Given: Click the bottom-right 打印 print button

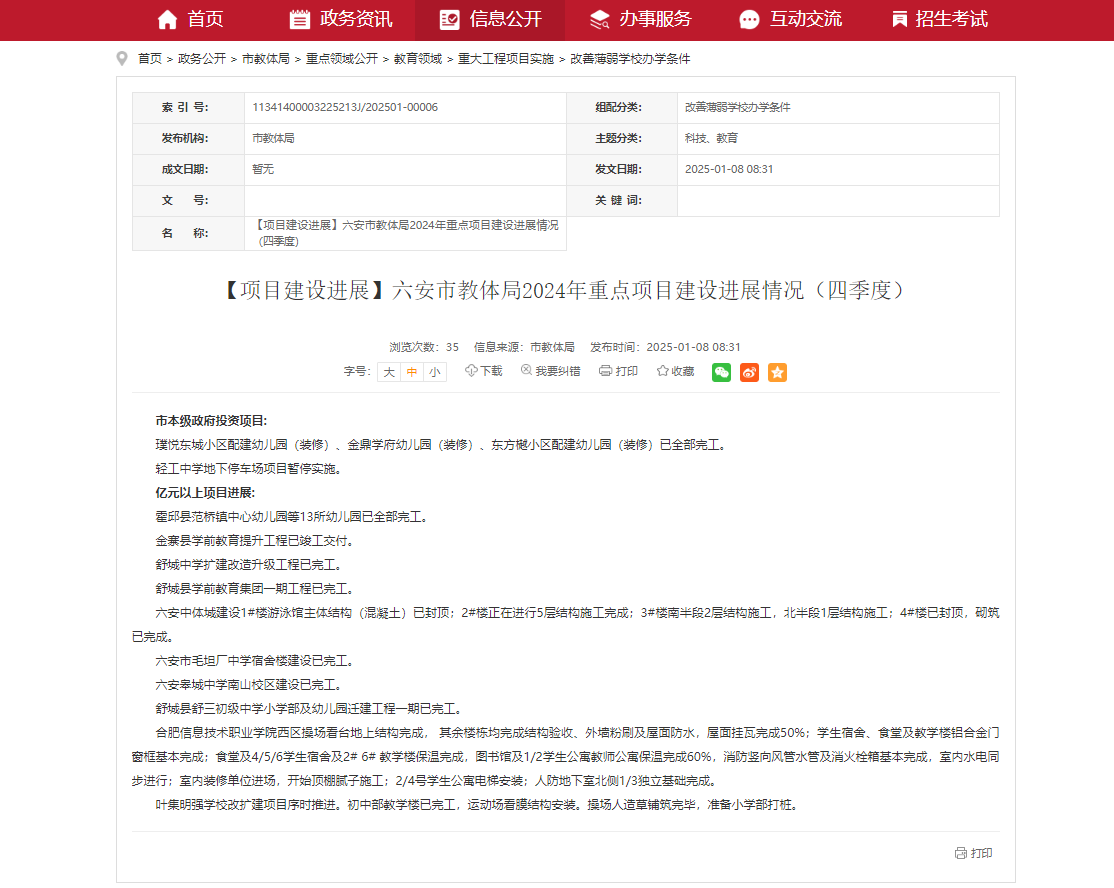Looking at the screenshot, I should point(973,853).
